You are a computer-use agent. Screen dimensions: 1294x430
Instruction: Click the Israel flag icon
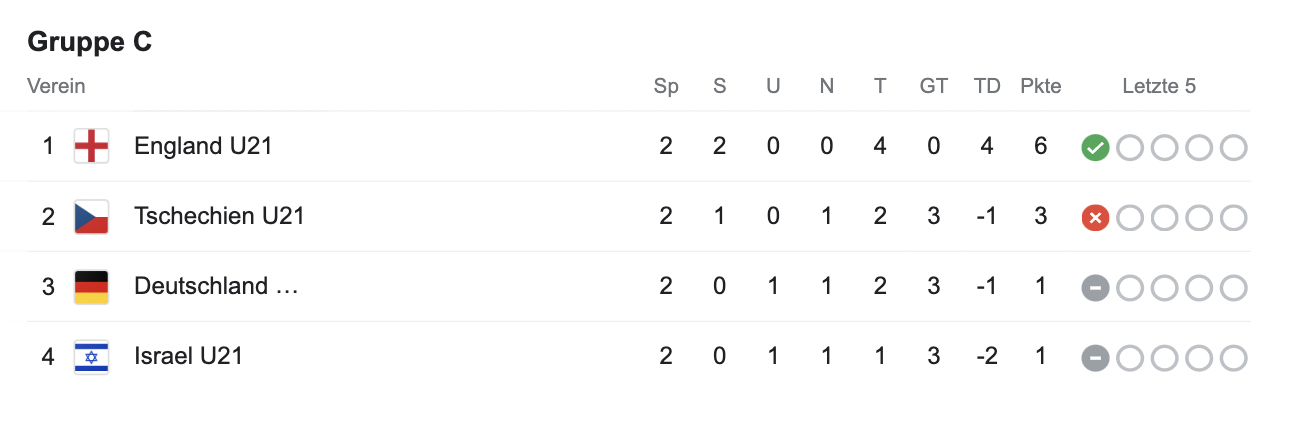pos(91,357)
